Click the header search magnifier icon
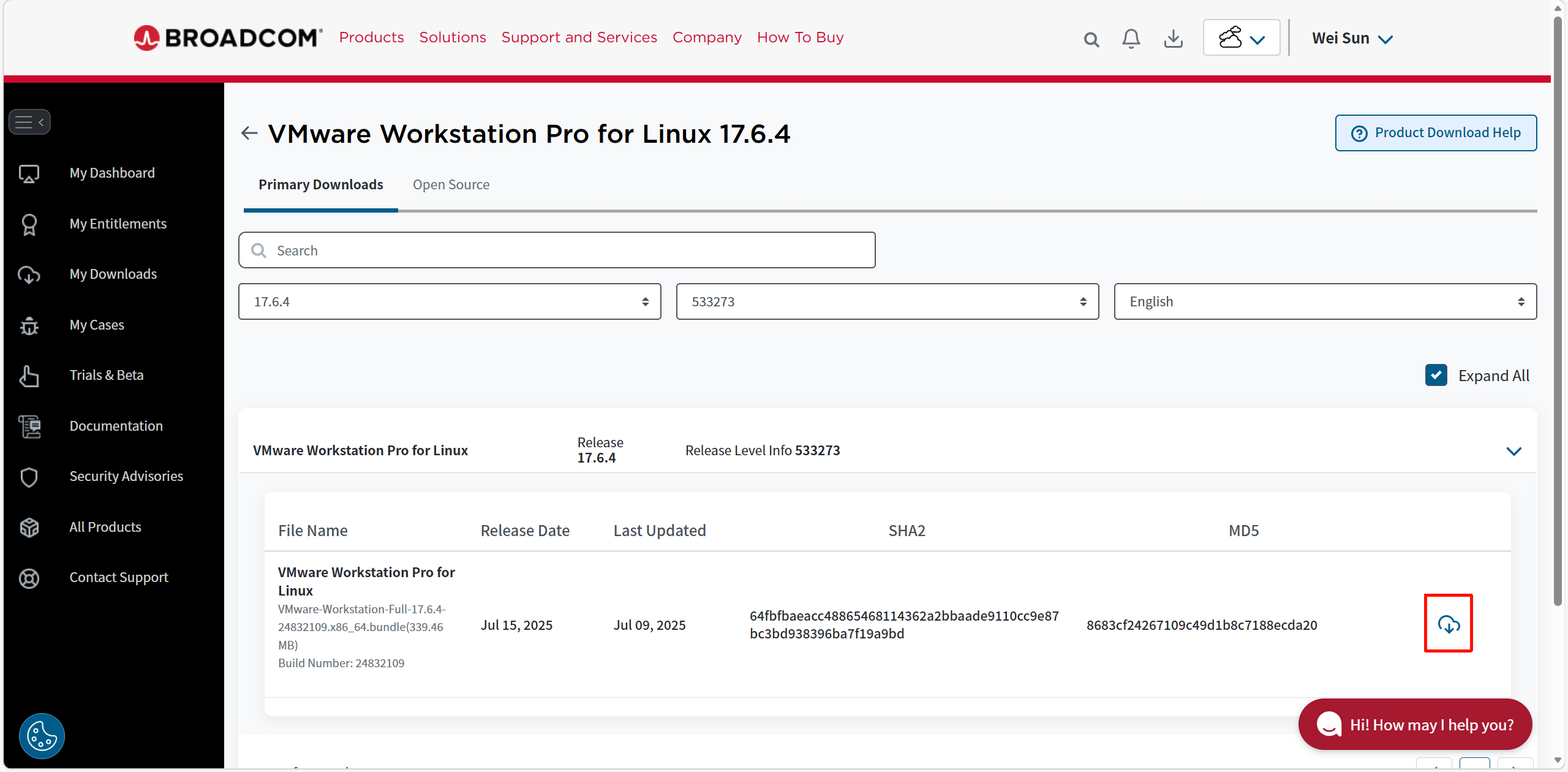The image size is (1568, 772). (1091, 40)
